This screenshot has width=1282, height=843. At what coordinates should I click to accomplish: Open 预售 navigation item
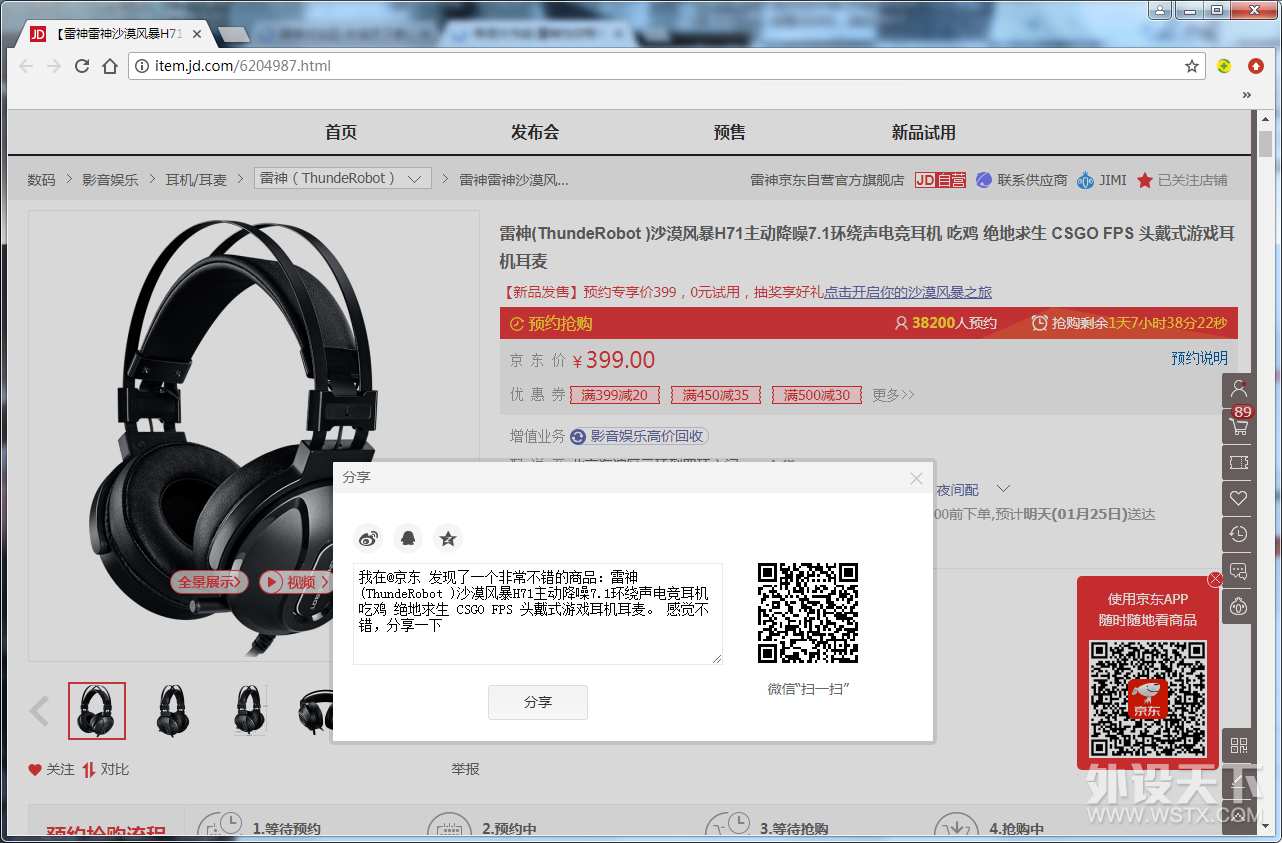(730, 132)
